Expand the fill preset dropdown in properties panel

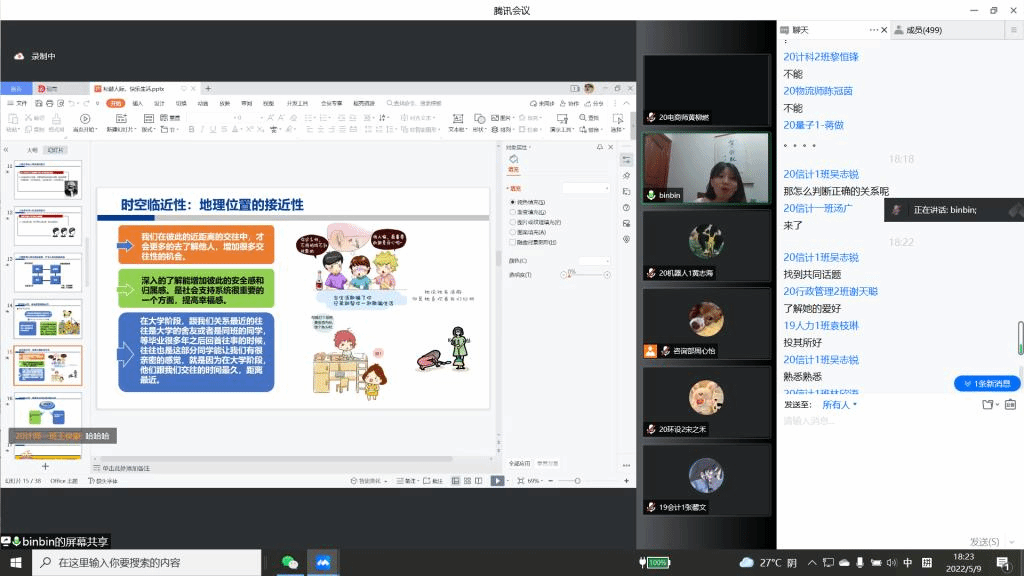(586, 188)
